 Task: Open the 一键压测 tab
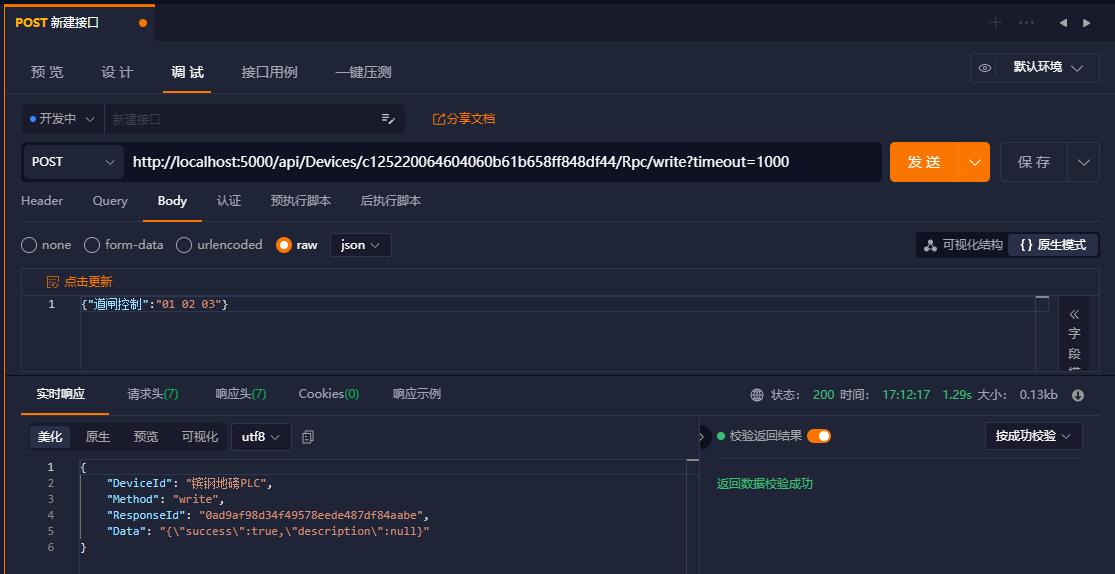(x=363, y=72)
